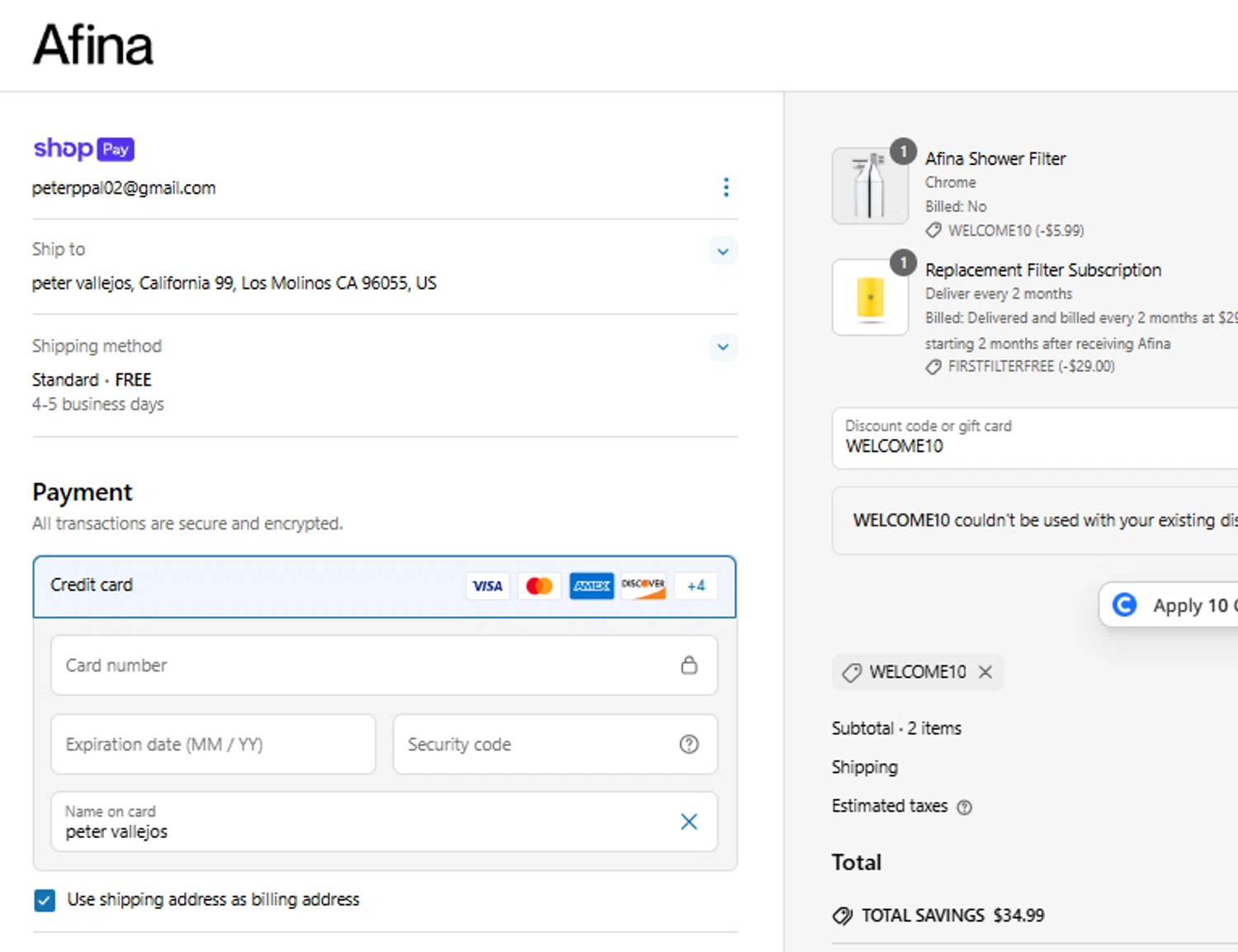Click the Discover card icon
The width and height of the screenshot is (1238, 952).
pos(644,586)
